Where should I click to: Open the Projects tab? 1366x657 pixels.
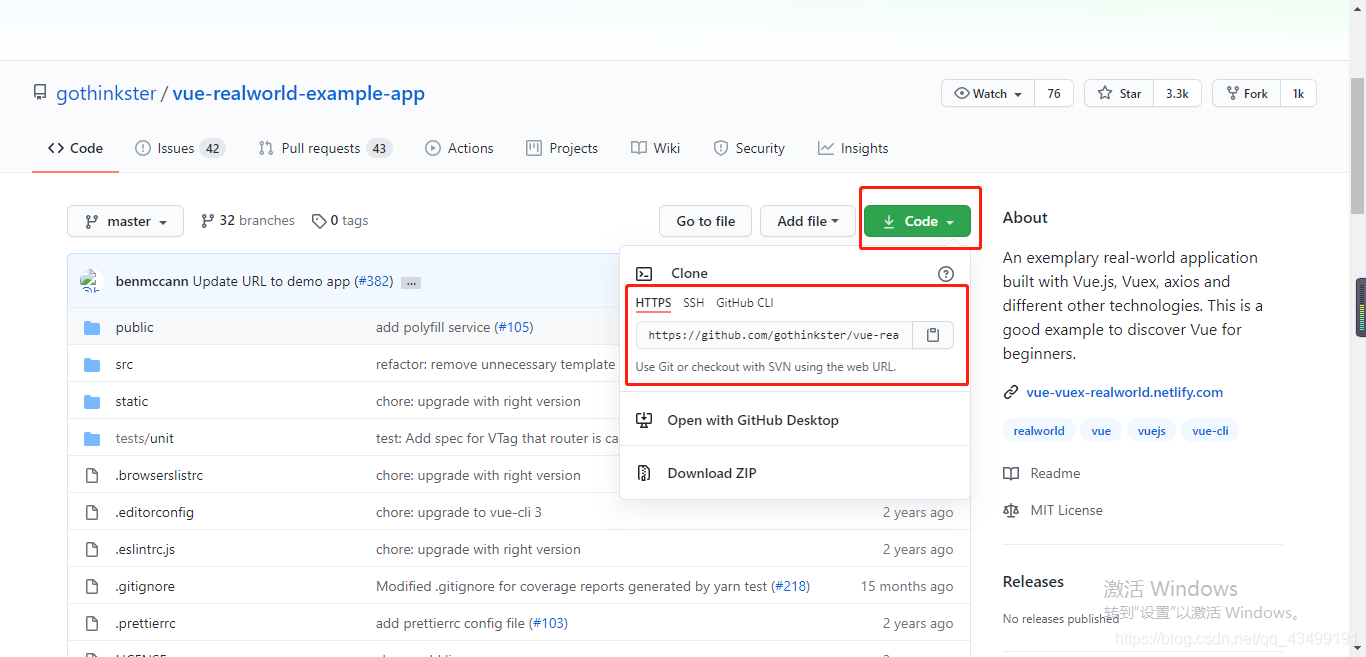tap(562, 148)
